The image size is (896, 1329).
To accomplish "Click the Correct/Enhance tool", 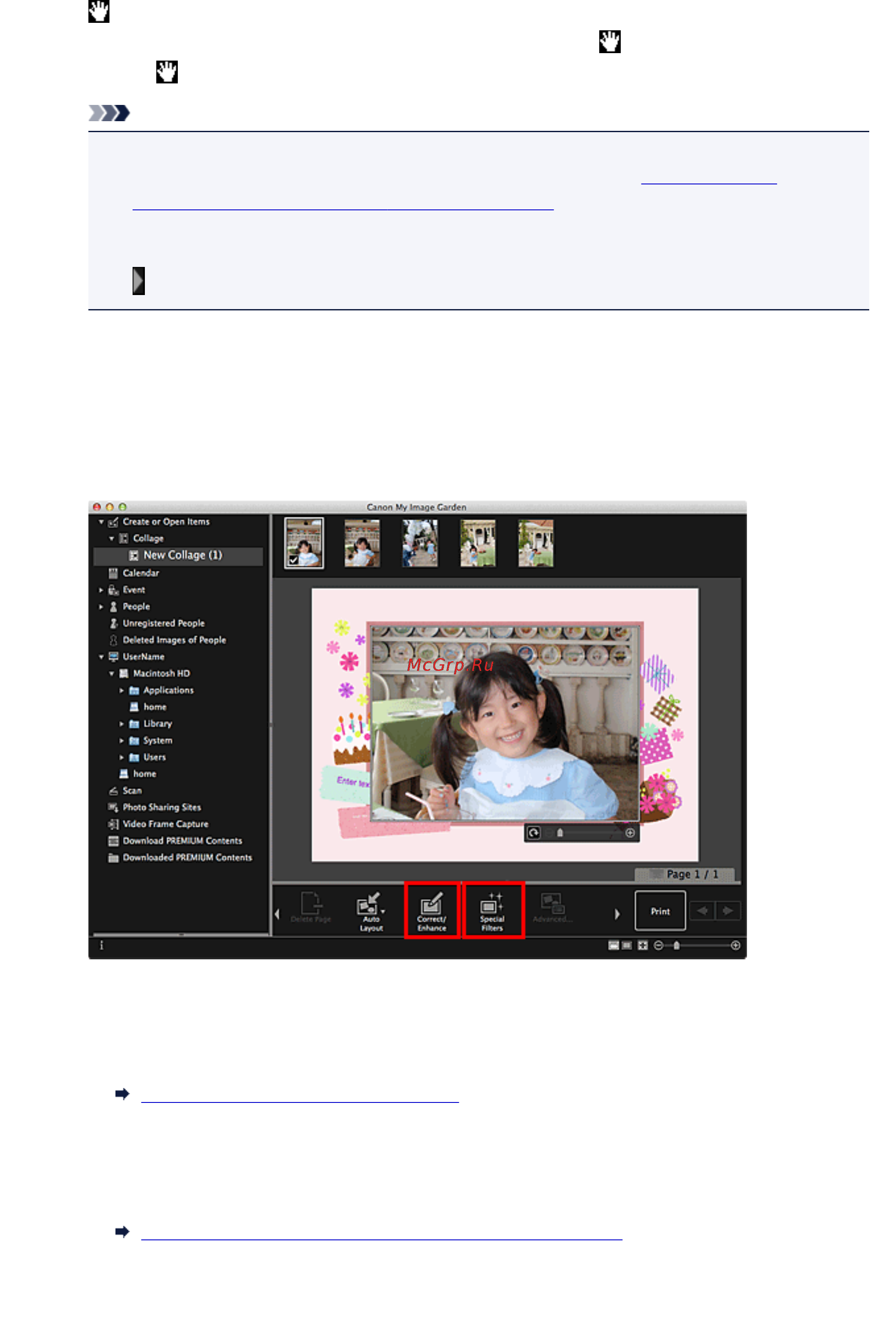I will point(432,910).
